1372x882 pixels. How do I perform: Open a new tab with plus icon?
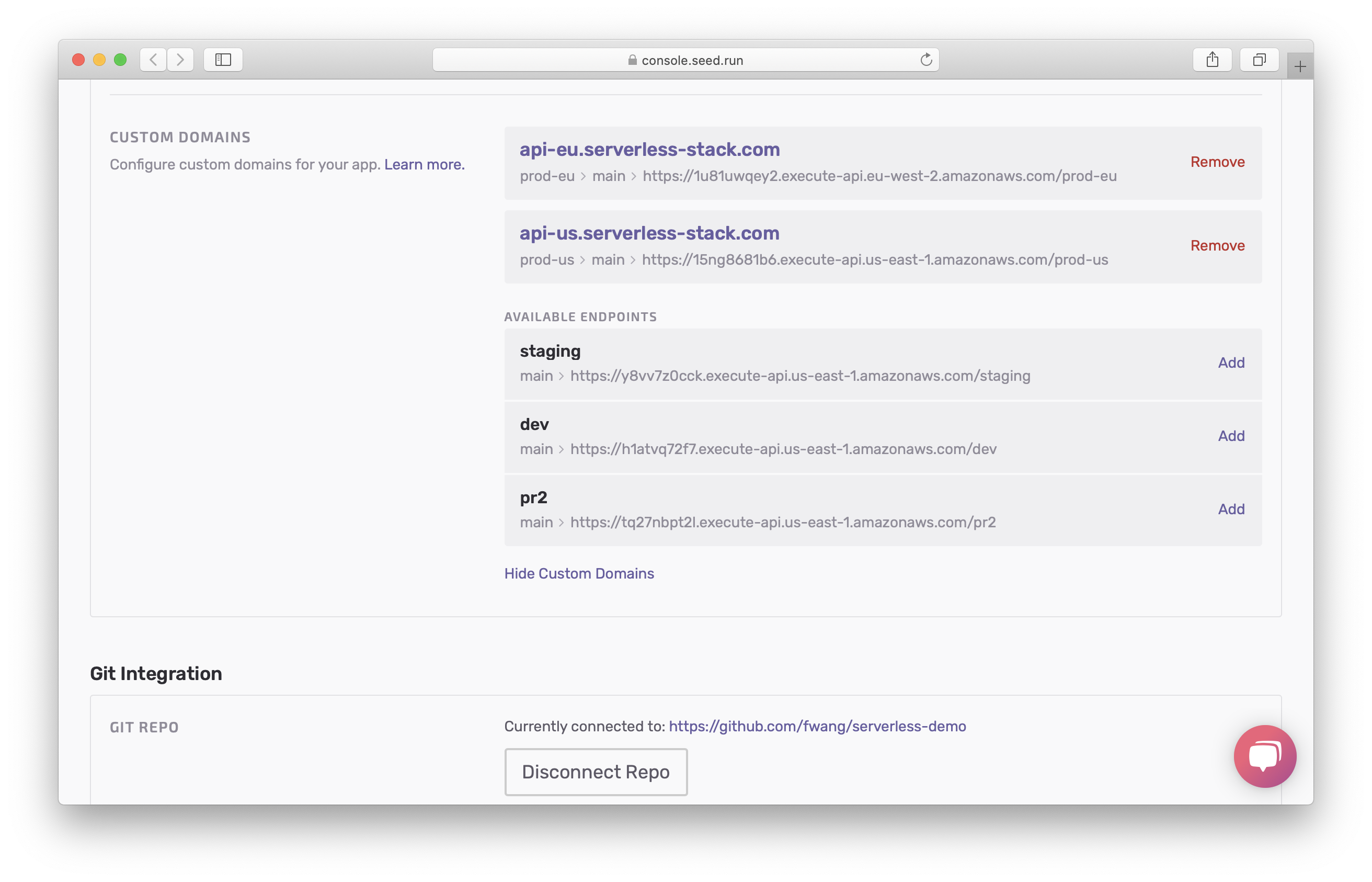[1299, 67]
